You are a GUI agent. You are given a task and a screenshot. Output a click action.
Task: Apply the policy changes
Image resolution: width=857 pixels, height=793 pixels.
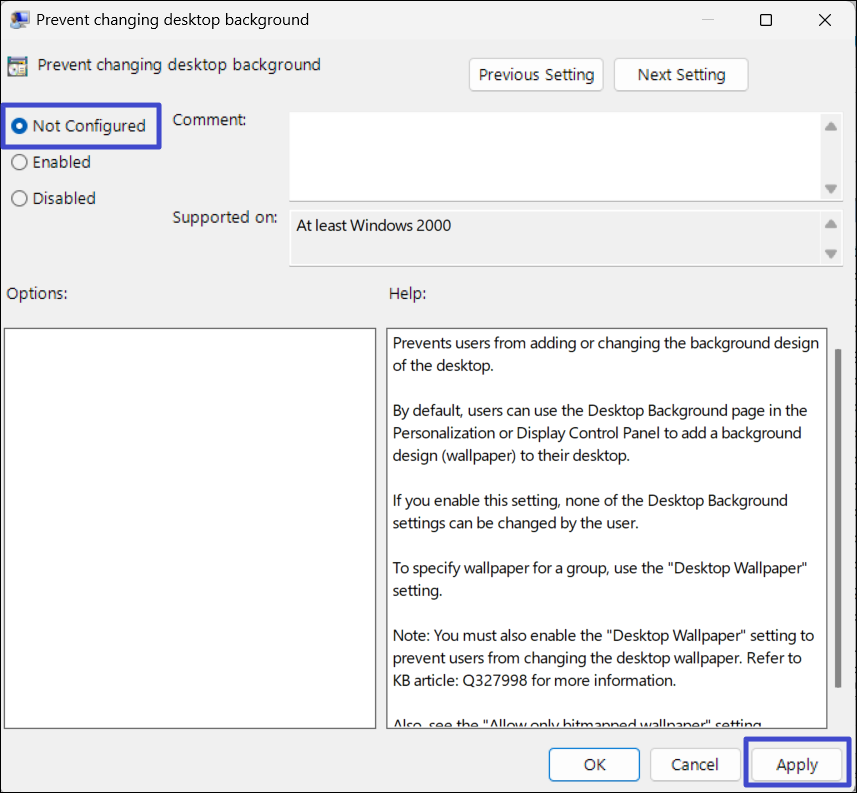coord(797,765)
